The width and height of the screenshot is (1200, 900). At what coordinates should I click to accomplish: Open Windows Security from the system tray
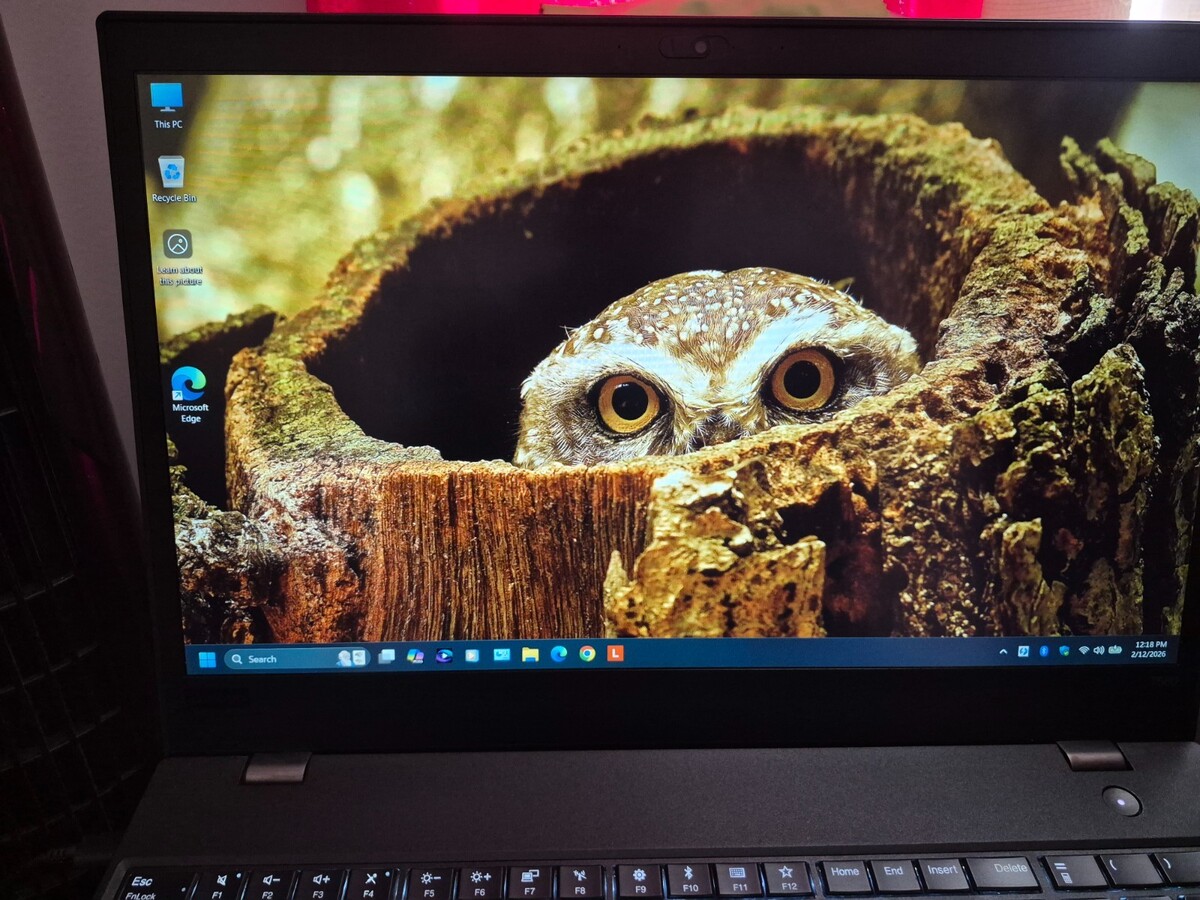tap(1064, 651)
